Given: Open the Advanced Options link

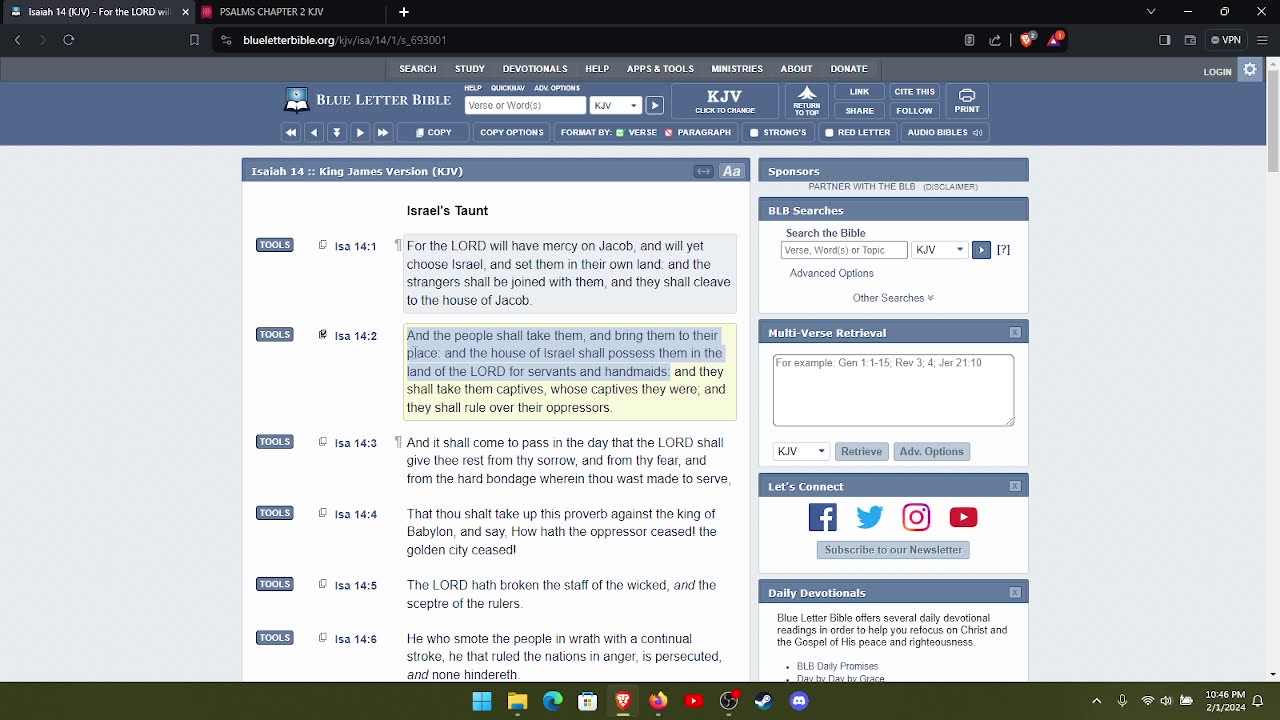Looking at the screenshot, I should [x=832, y=273].
